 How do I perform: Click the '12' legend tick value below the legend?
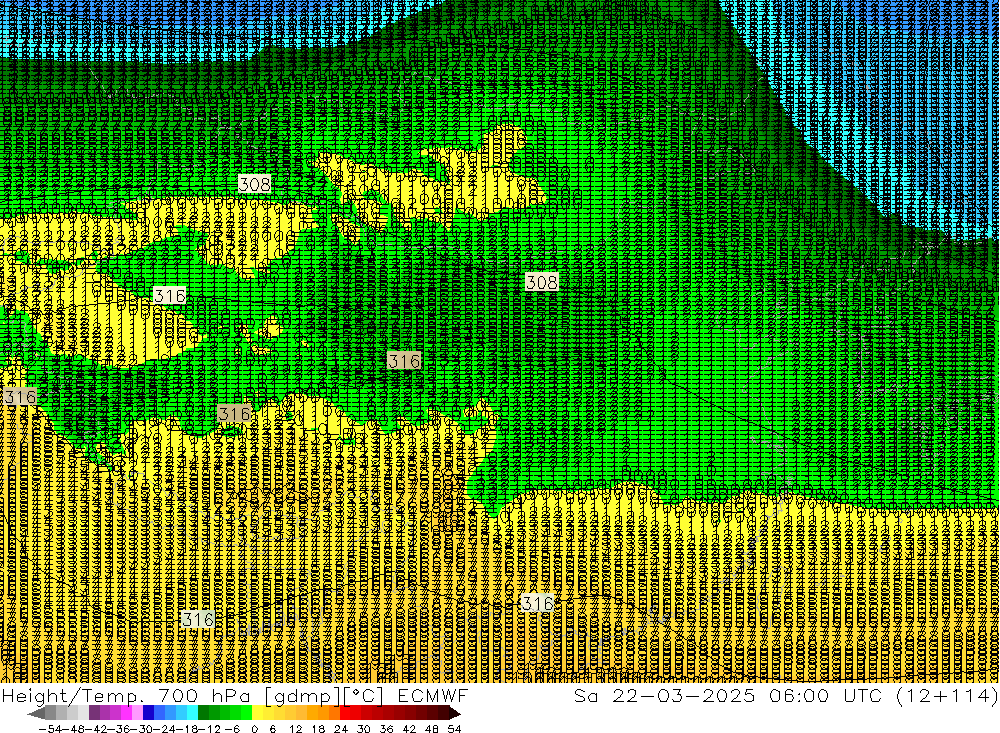coord(296,729)
